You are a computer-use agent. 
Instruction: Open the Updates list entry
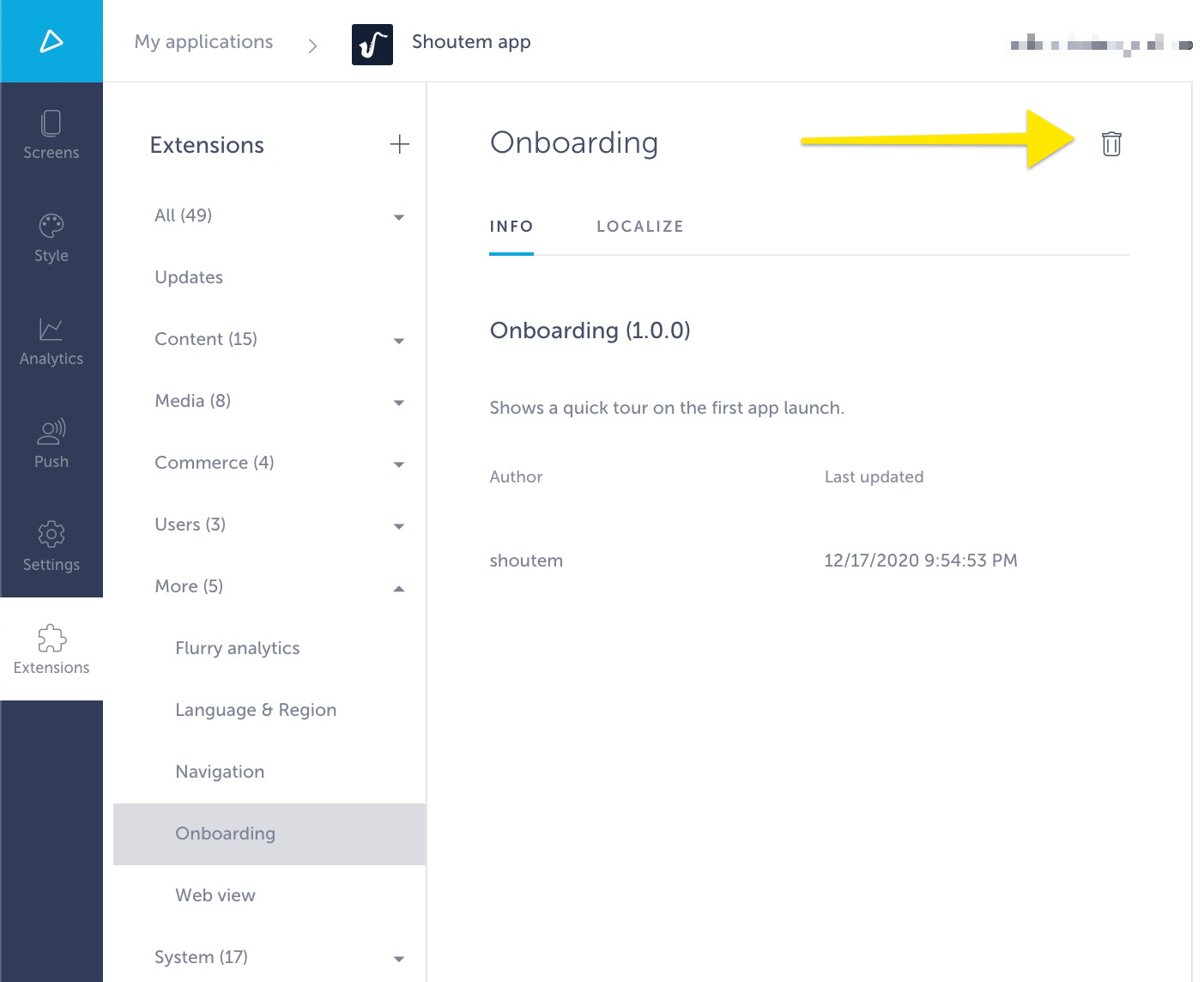189,276
